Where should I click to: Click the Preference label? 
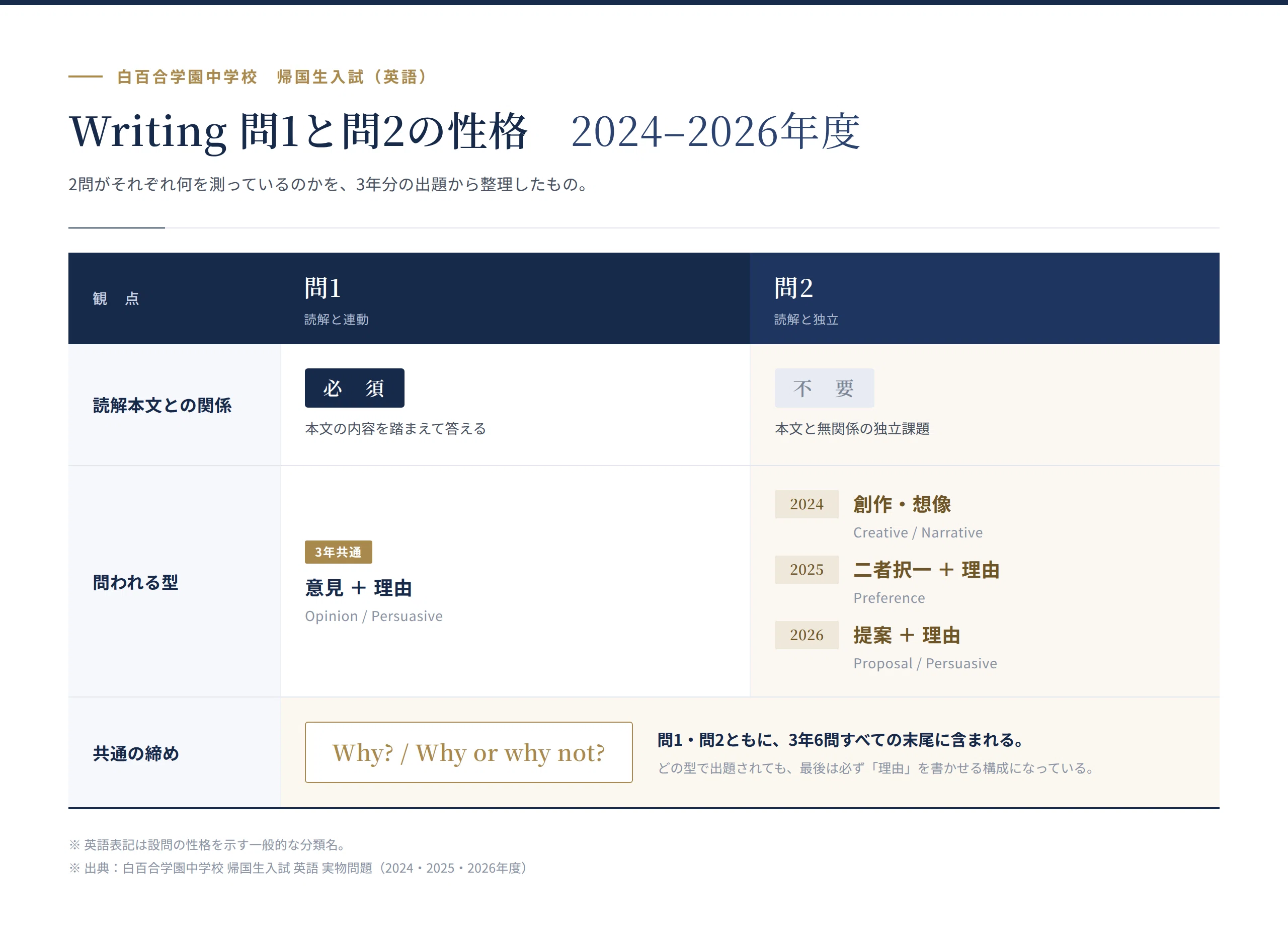point(889,598)
